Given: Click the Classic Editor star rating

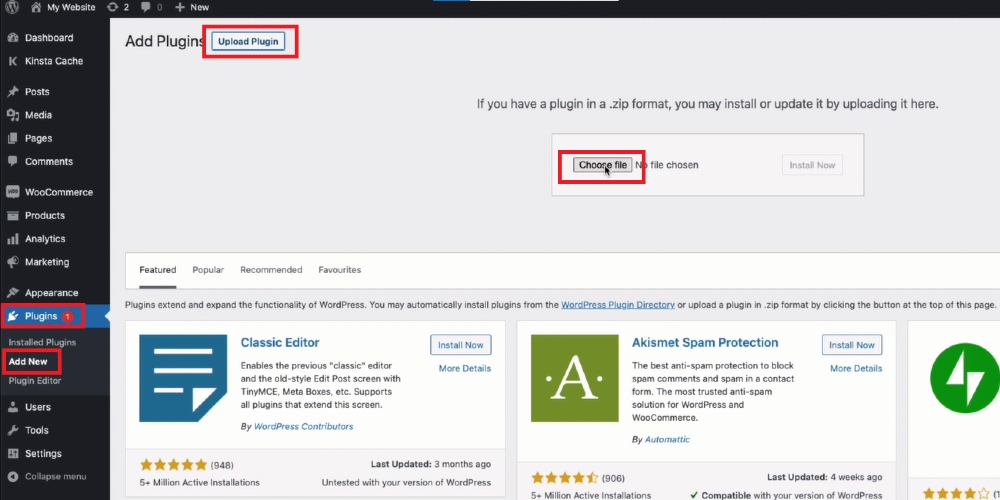Looking at the screenshot, I should click(x=173, y=464).
